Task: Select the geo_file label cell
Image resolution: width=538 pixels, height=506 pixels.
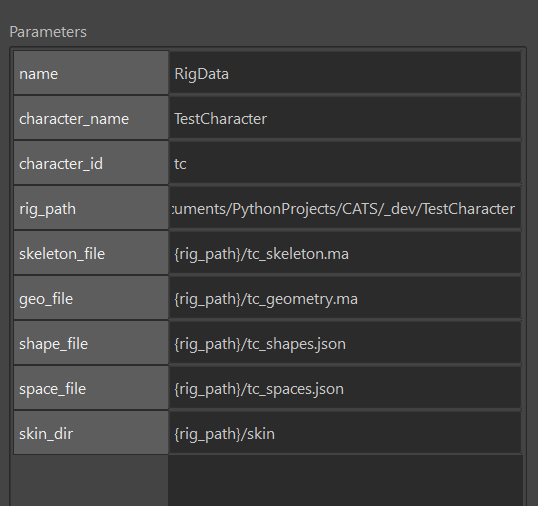Action: click(91, 297)
